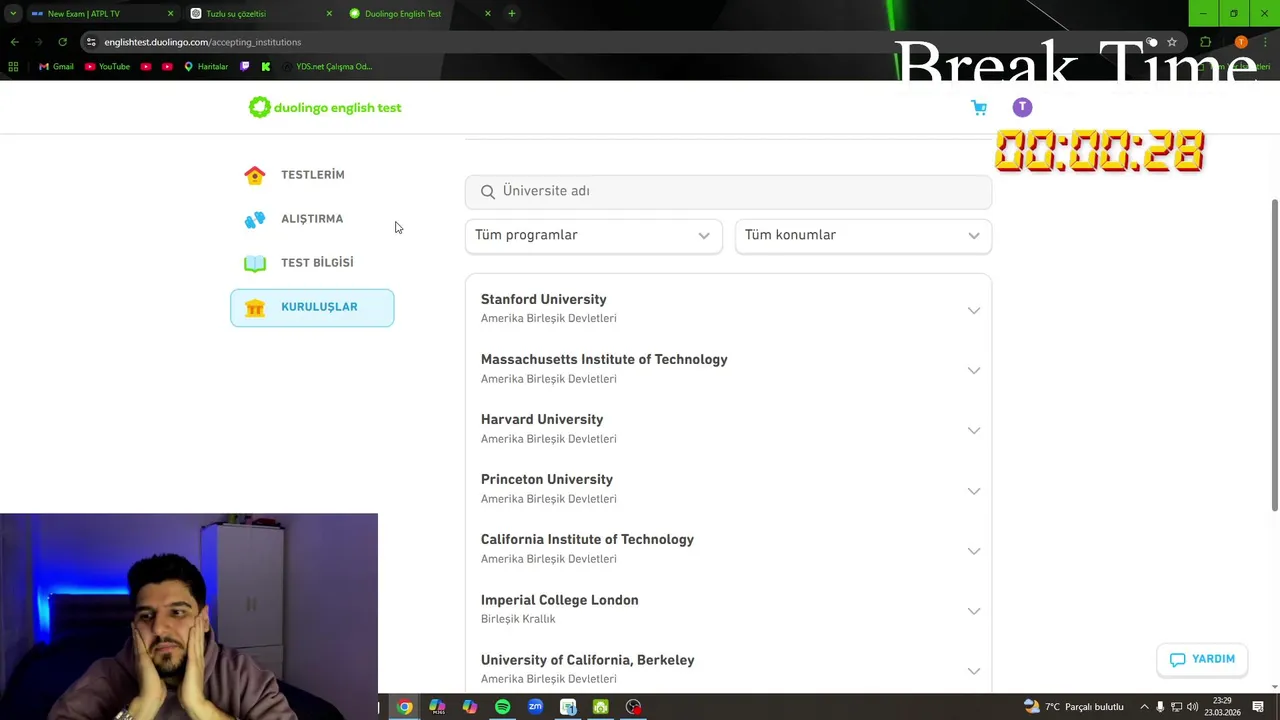
Task: Go to TESTLERİM section
Action: (312, 175)
